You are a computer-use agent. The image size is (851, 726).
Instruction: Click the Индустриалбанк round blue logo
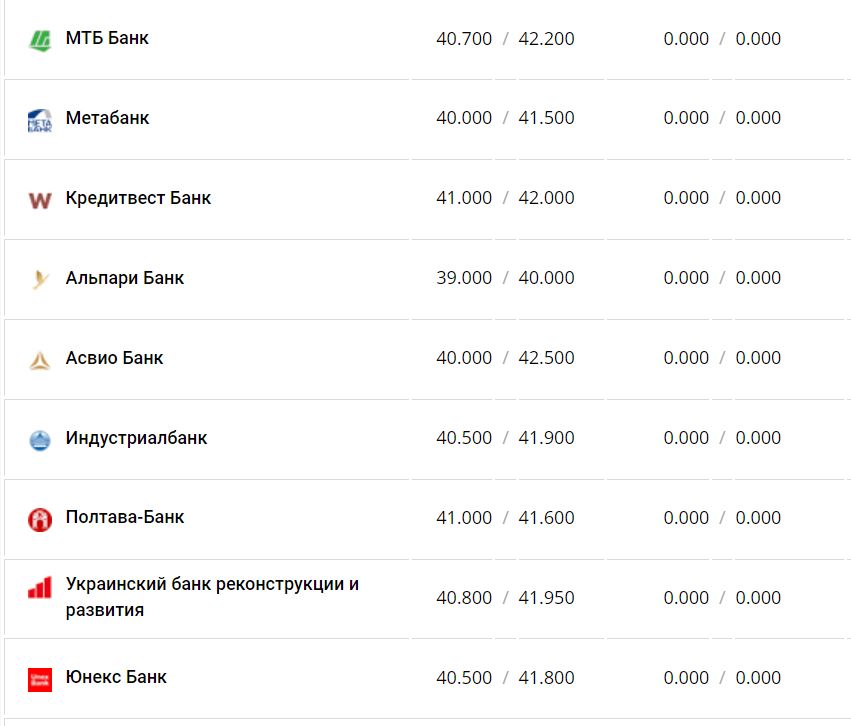[39, 439]
